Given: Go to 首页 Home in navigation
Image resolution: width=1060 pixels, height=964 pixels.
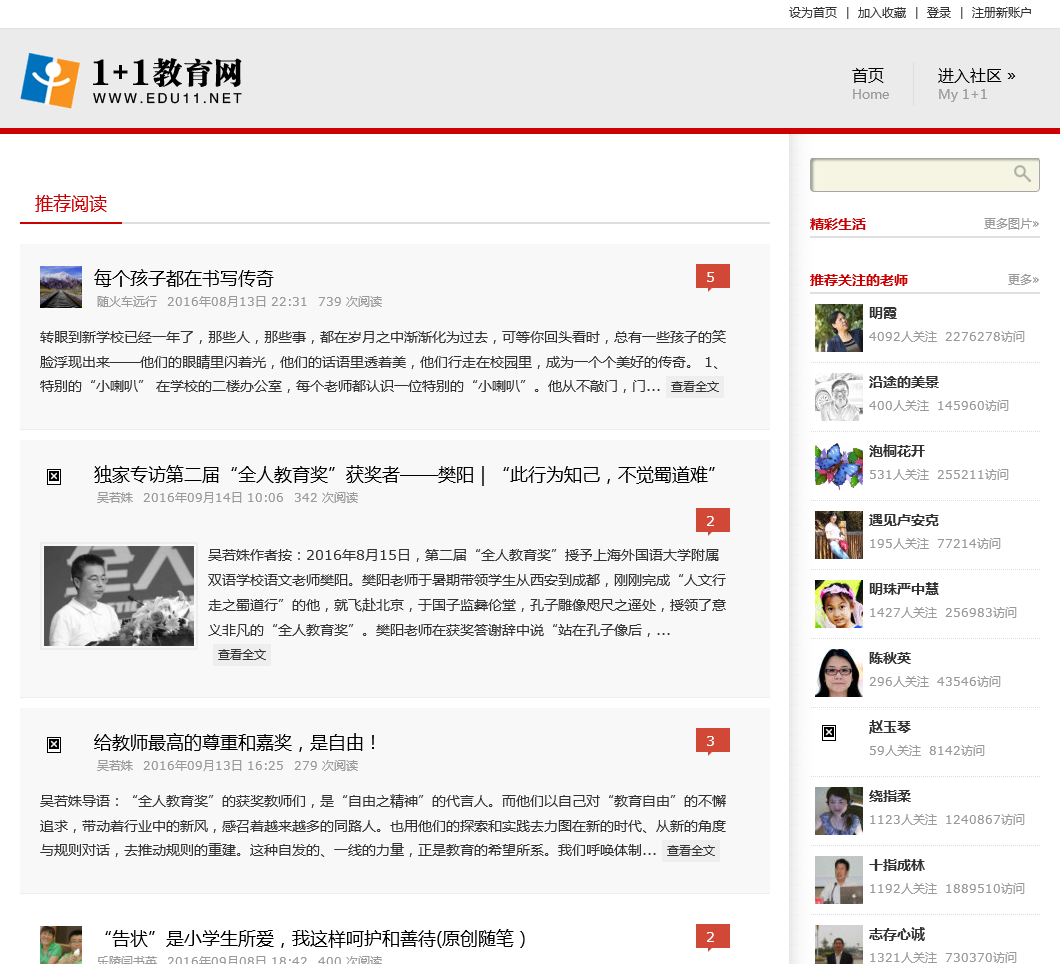Looking at the screenshot, I should (869, 84).
